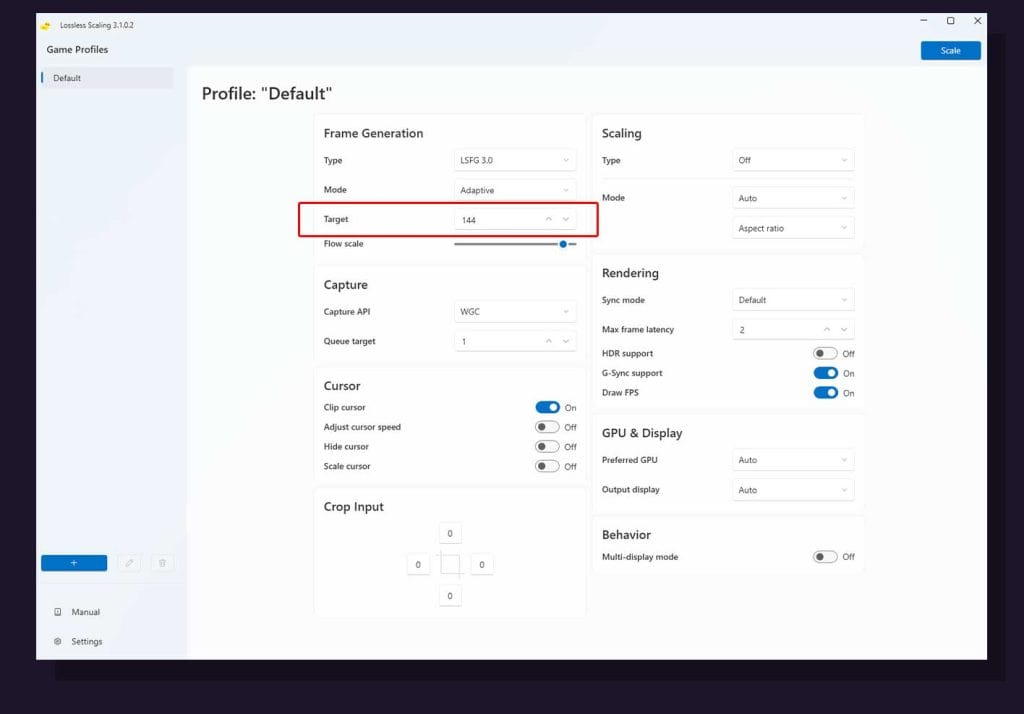Add a new game profile with plus button
This screenshot has height=714, width=1024.
point(74,563)
